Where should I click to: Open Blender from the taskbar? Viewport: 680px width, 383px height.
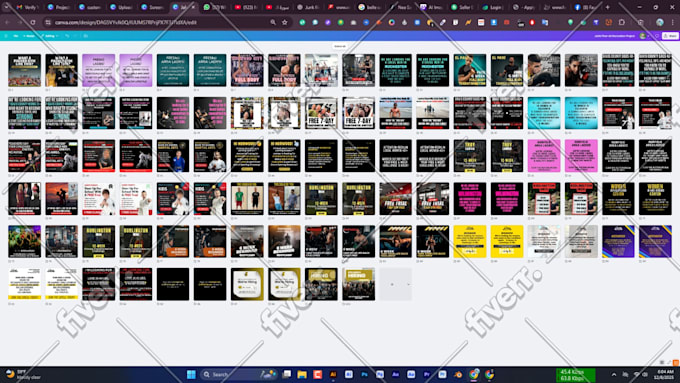click(458, 374)
